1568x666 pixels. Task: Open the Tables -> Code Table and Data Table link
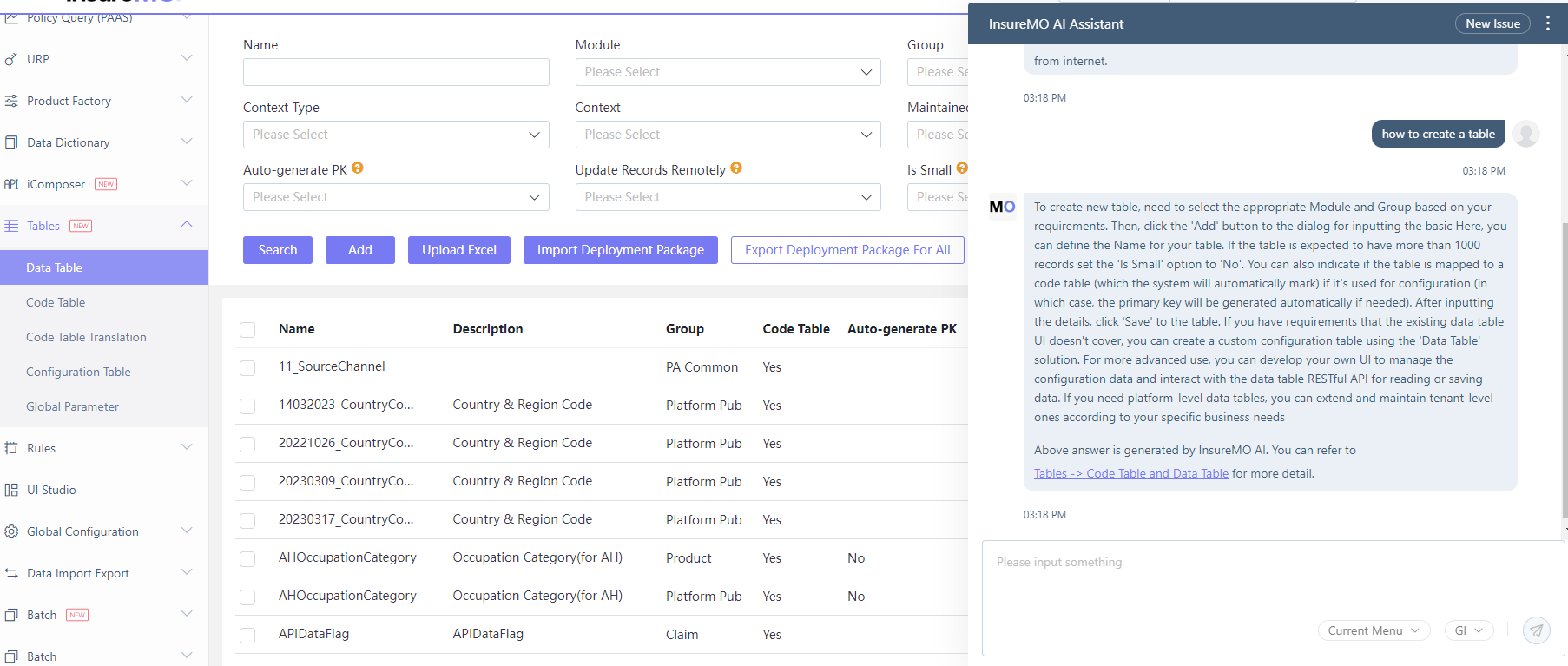(1130, 473)
